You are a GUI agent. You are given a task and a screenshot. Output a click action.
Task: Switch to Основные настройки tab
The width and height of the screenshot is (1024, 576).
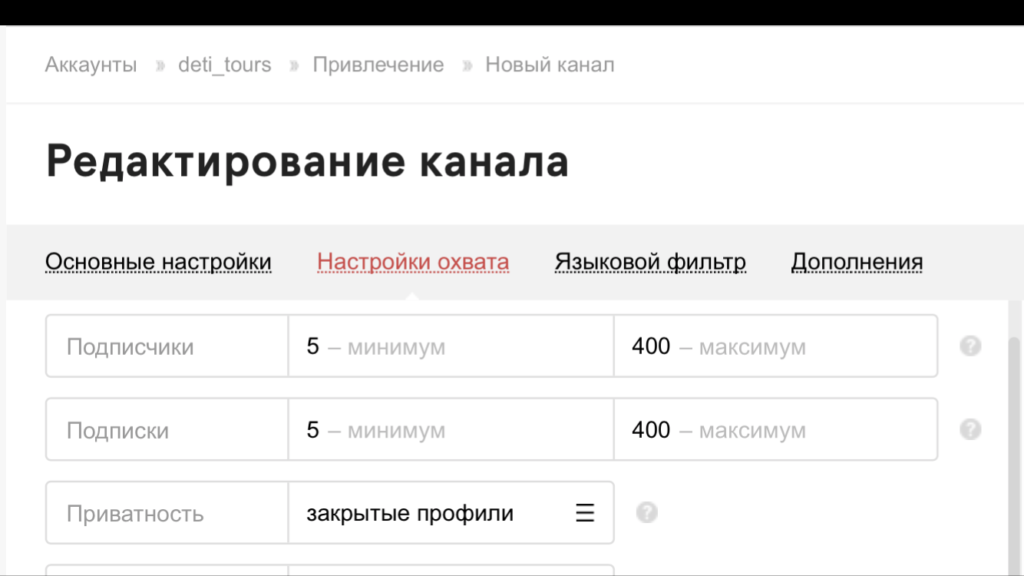click(158, 262)
